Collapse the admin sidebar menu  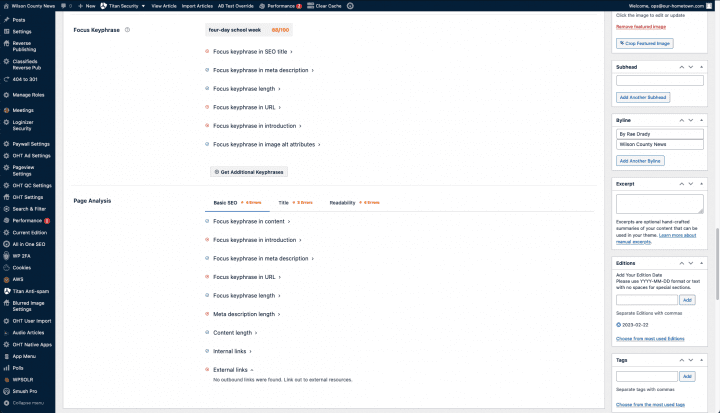tap(28, 403)
